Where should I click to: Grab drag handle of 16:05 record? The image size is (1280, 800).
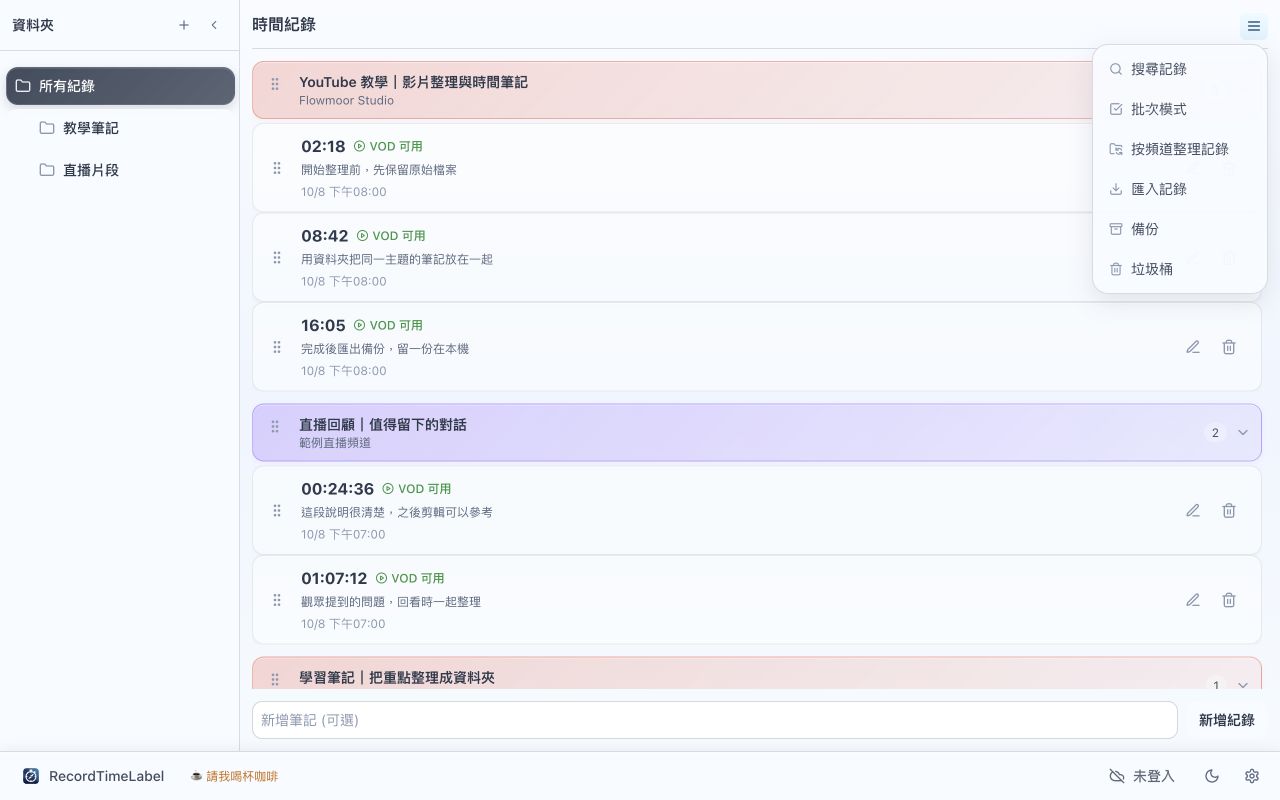(x=277, y=347)
